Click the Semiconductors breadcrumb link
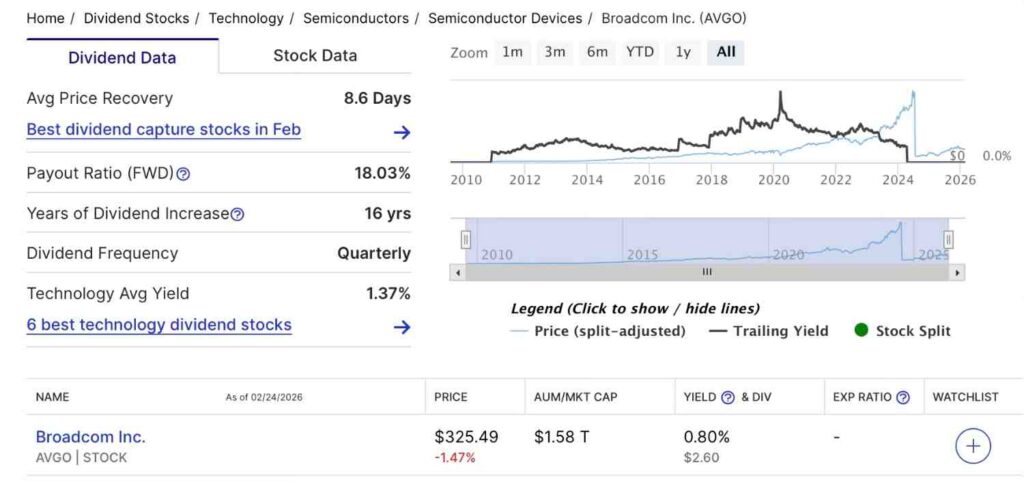This screenshot has height=484, width=1024. click(x=355, y=18)
